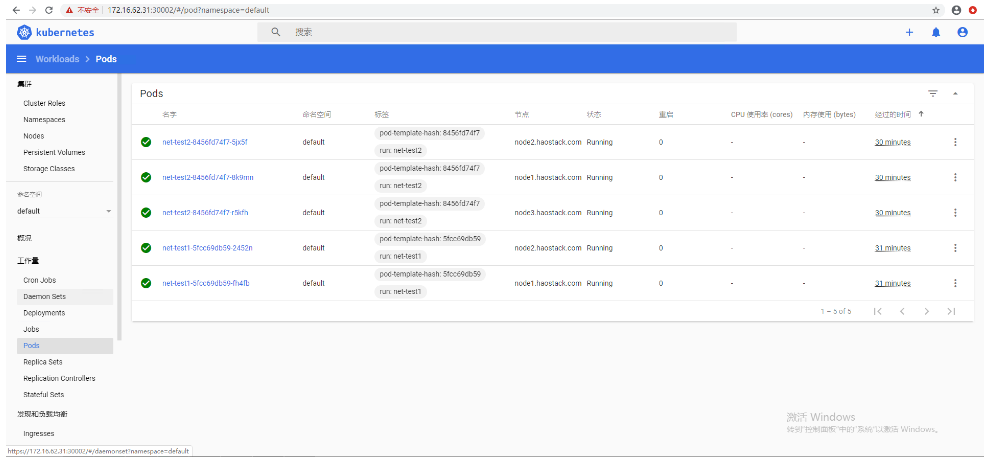Open the Pods table filter icon

933,94
